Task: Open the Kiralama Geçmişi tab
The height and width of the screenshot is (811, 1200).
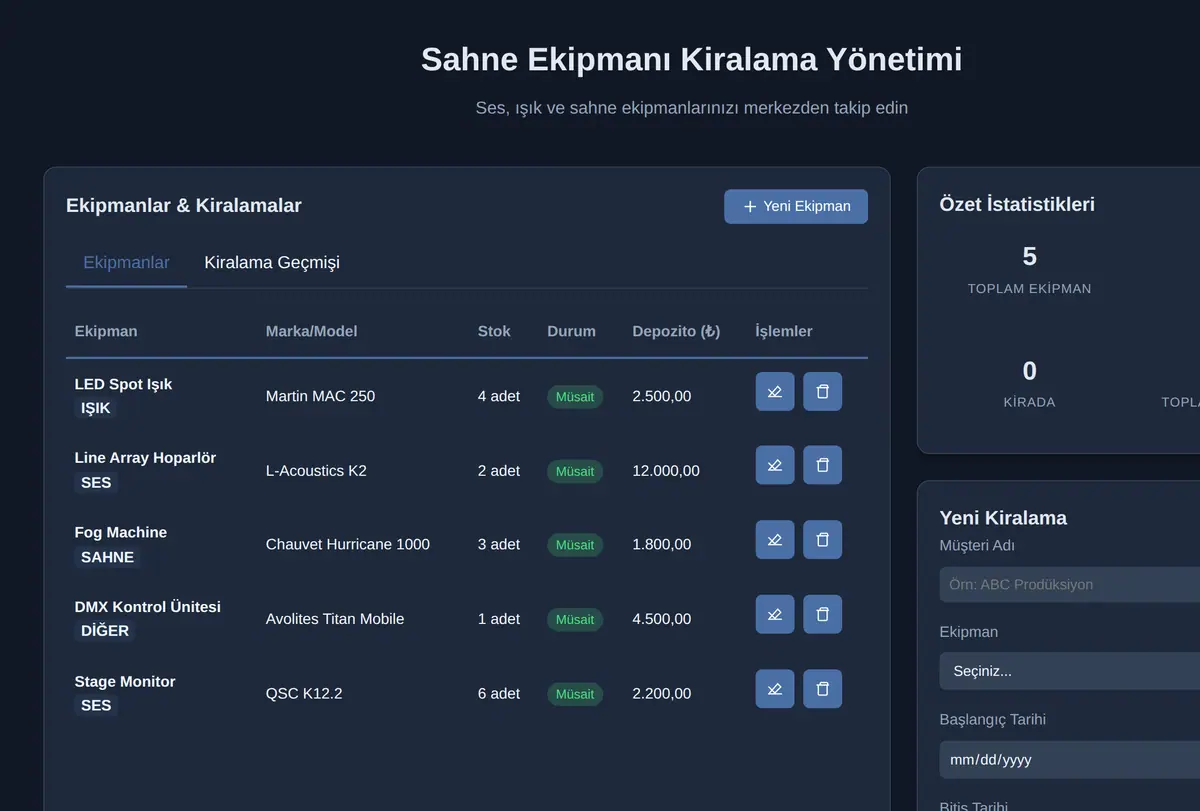Action: [272, 263]
